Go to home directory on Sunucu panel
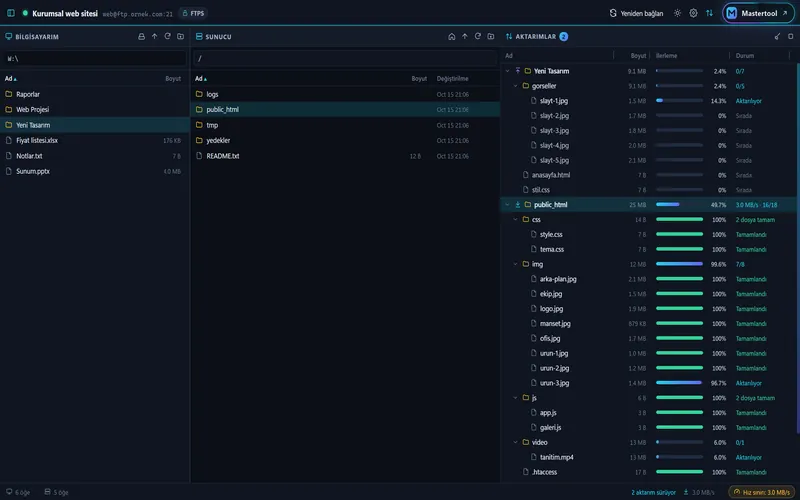 click(452, 37)
